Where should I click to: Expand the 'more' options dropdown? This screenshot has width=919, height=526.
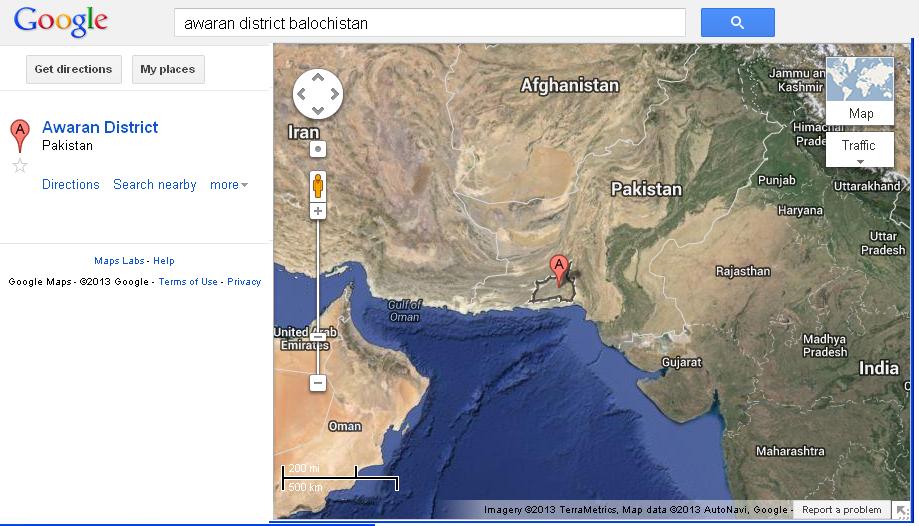229,185
